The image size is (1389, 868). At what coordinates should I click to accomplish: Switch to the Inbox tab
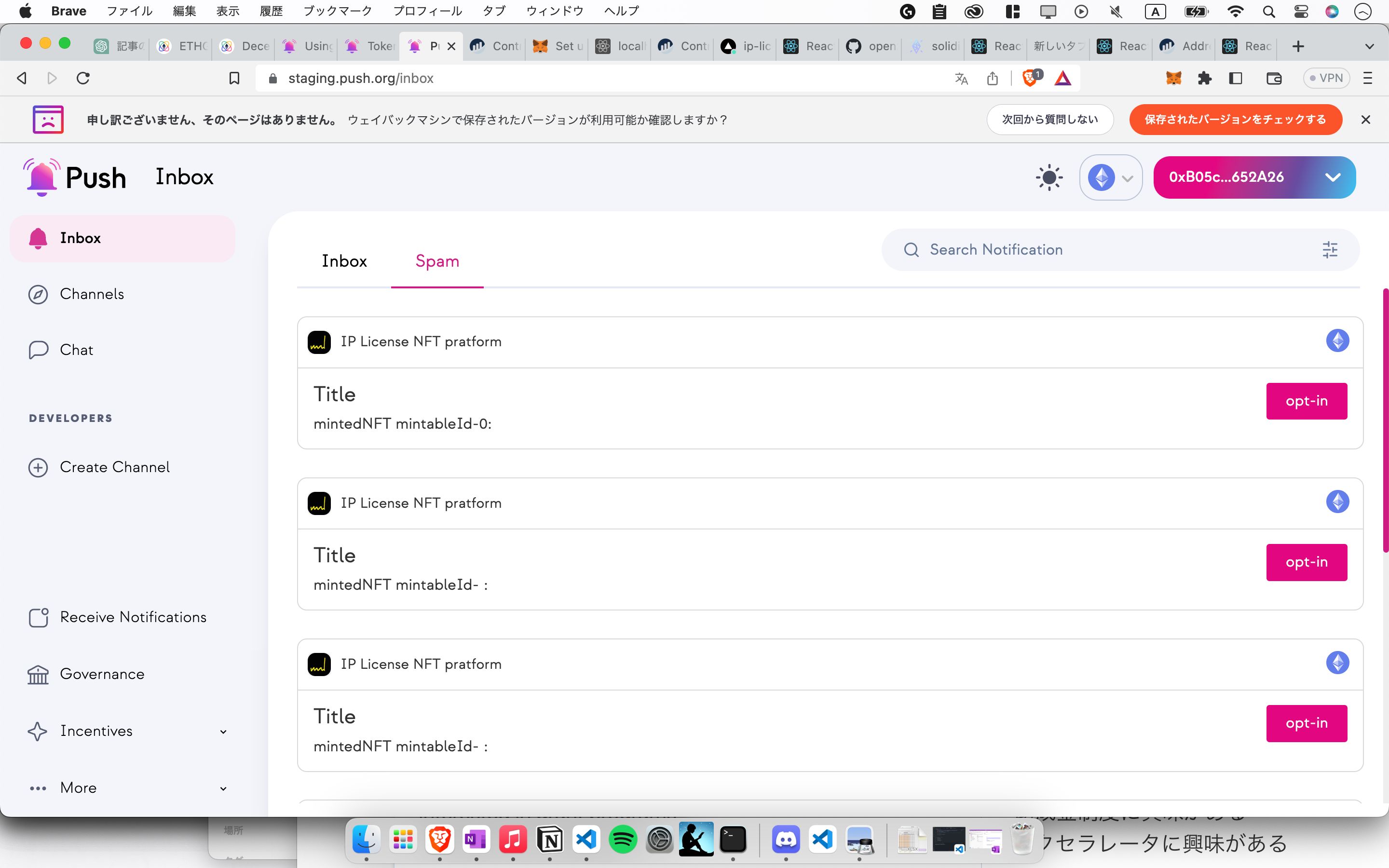pos(344,261)
